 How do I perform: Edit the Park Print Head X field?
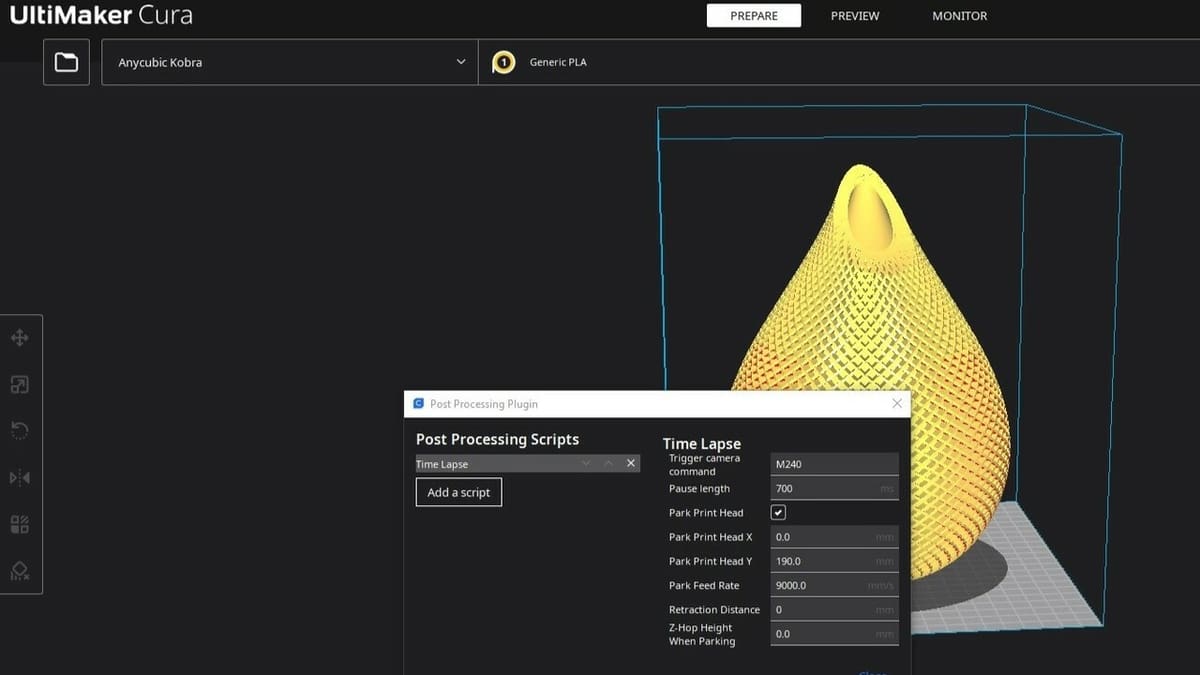pyautogui.click(x=835, y=537)
